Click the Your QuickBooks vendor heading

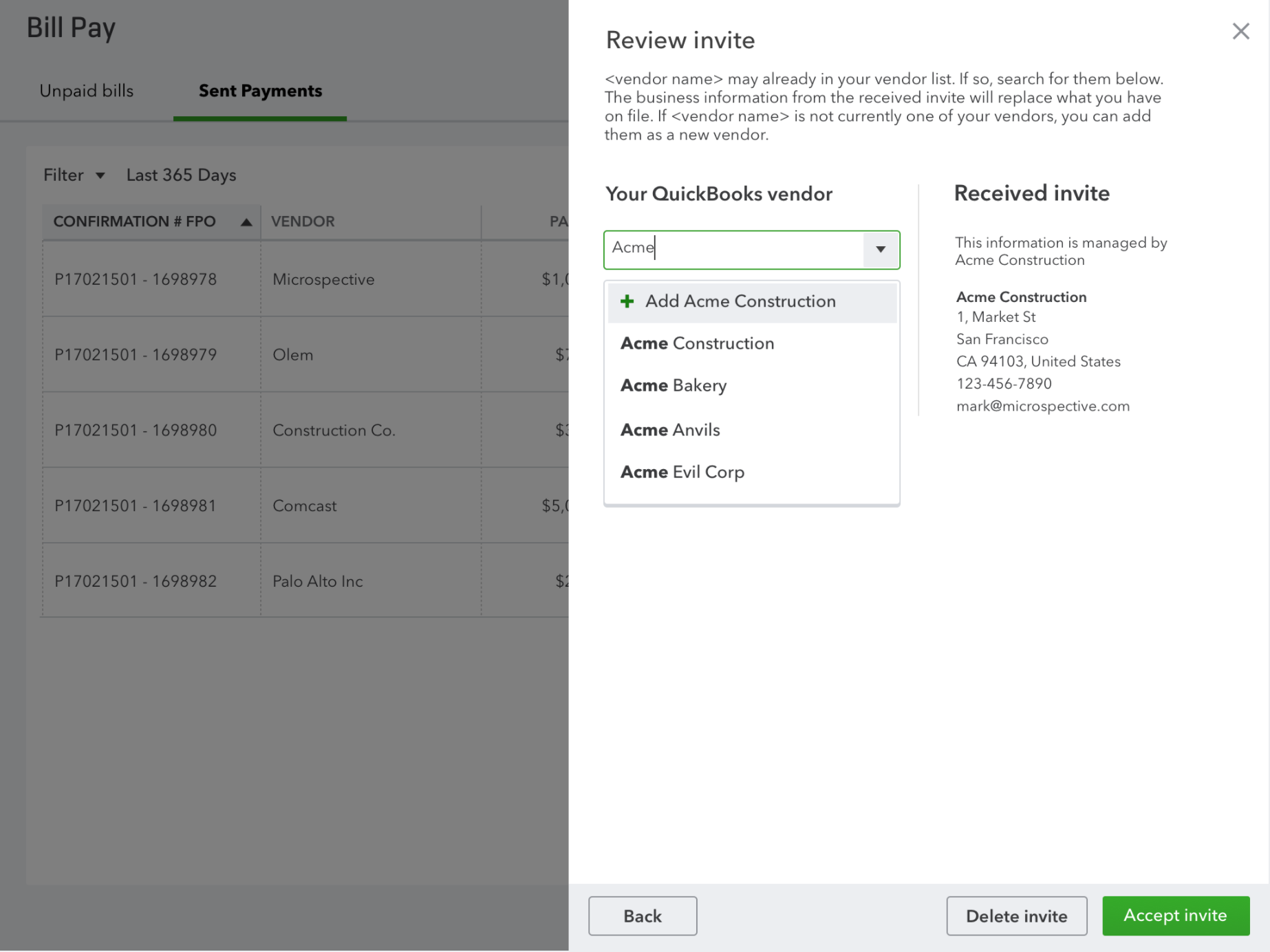click(719, 194)
